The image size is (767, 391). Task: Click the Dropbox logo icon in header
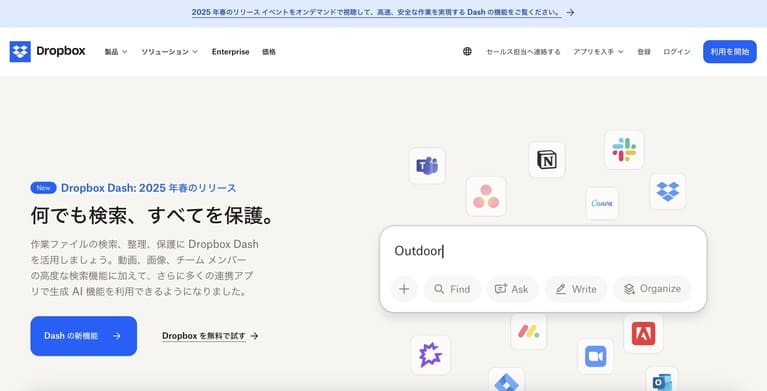tap(20, 51)
